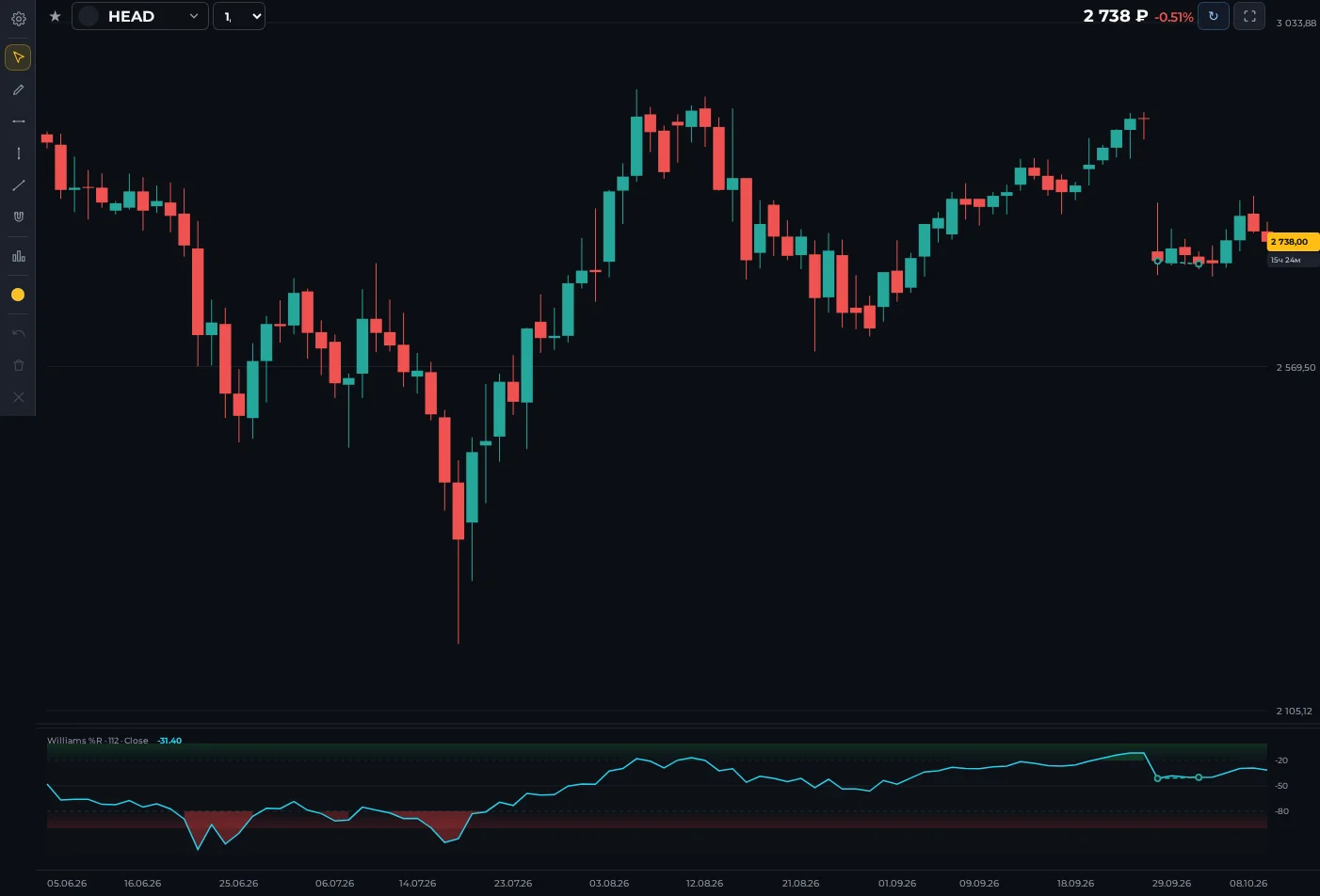The image size is (1320, 896).
Task: Select the vertical line tool
Action: [18, 153]
